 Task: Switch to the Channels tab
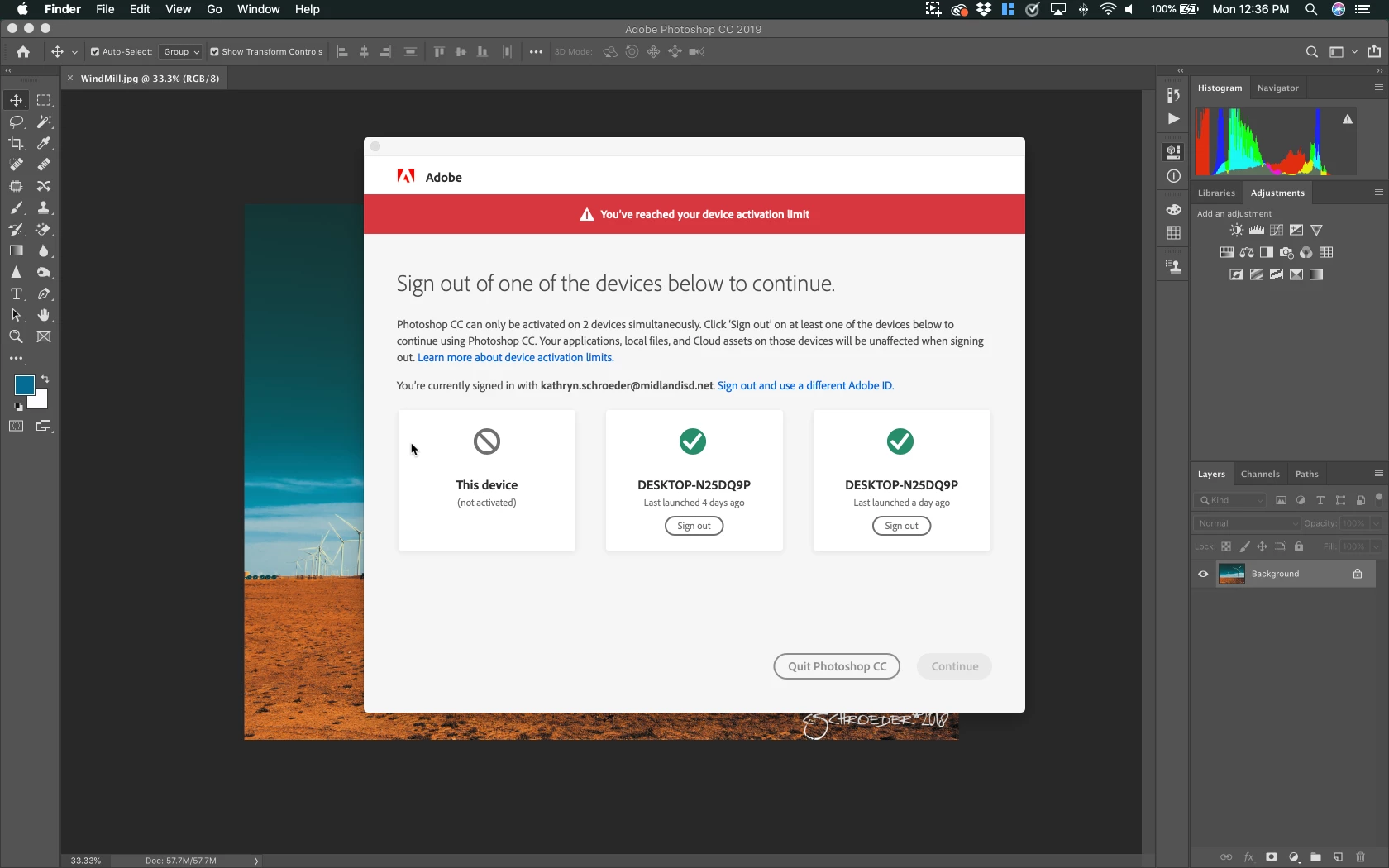point(1260,474)
